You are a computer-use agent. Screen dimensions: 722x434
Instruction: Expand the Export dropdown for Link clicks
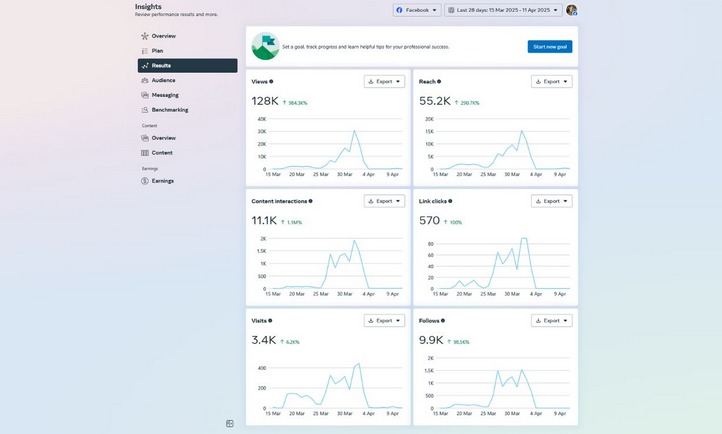coord(552,201)
